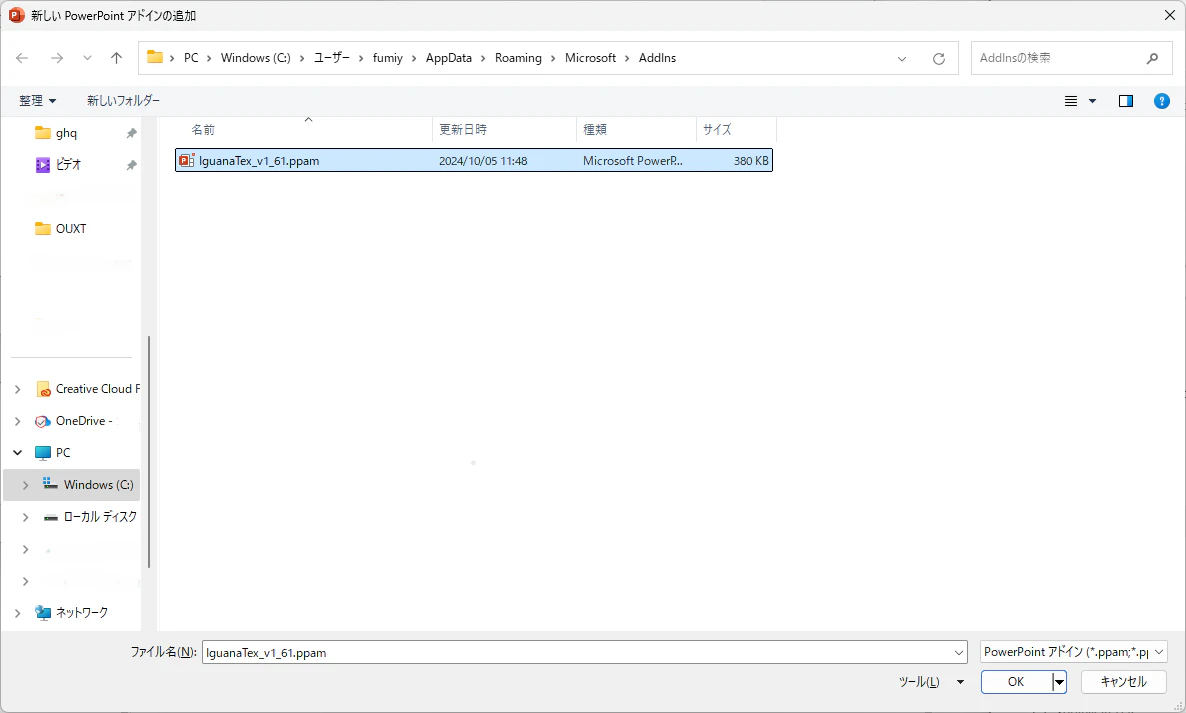
Task: Select ネットワーク in sidebar
Action: (72, 612)
